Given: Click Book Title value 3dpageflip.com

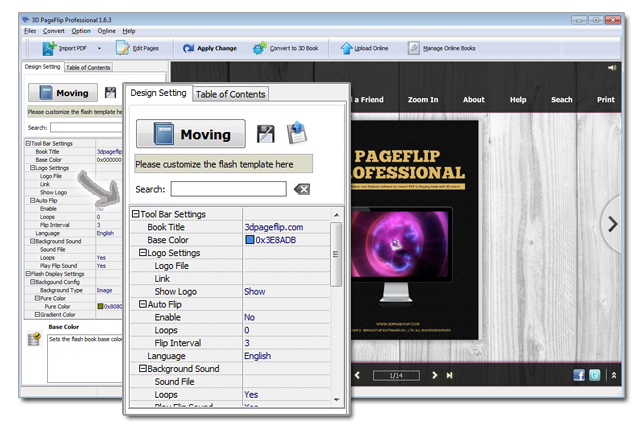Looking at the screenshot, I should coord(274,227).
